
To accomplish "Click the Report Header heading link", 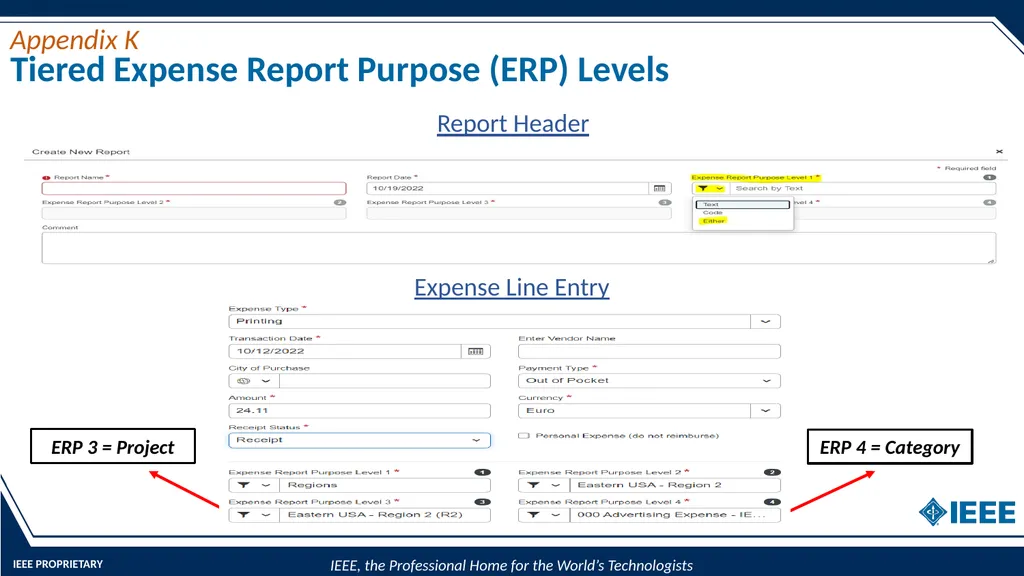I will click(x=513, y=123).
